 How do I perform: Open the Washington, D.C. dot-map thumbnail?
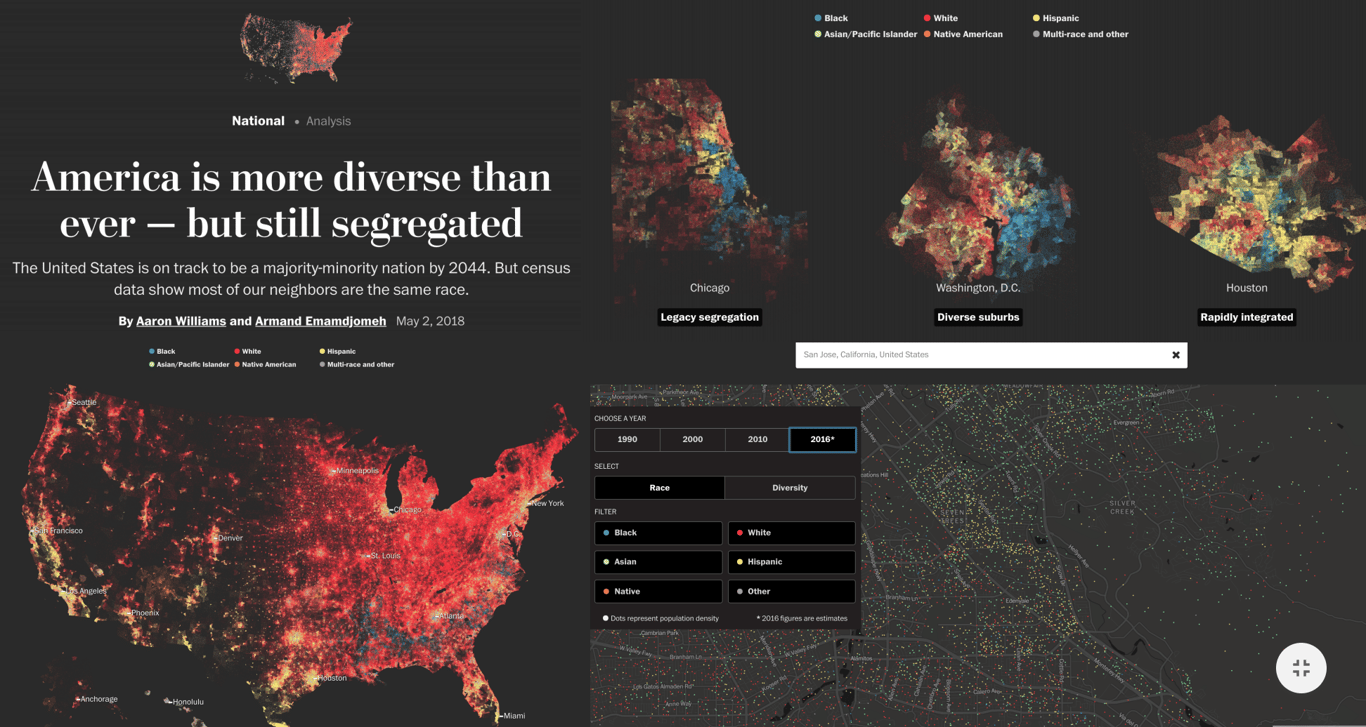pos(978,185)
